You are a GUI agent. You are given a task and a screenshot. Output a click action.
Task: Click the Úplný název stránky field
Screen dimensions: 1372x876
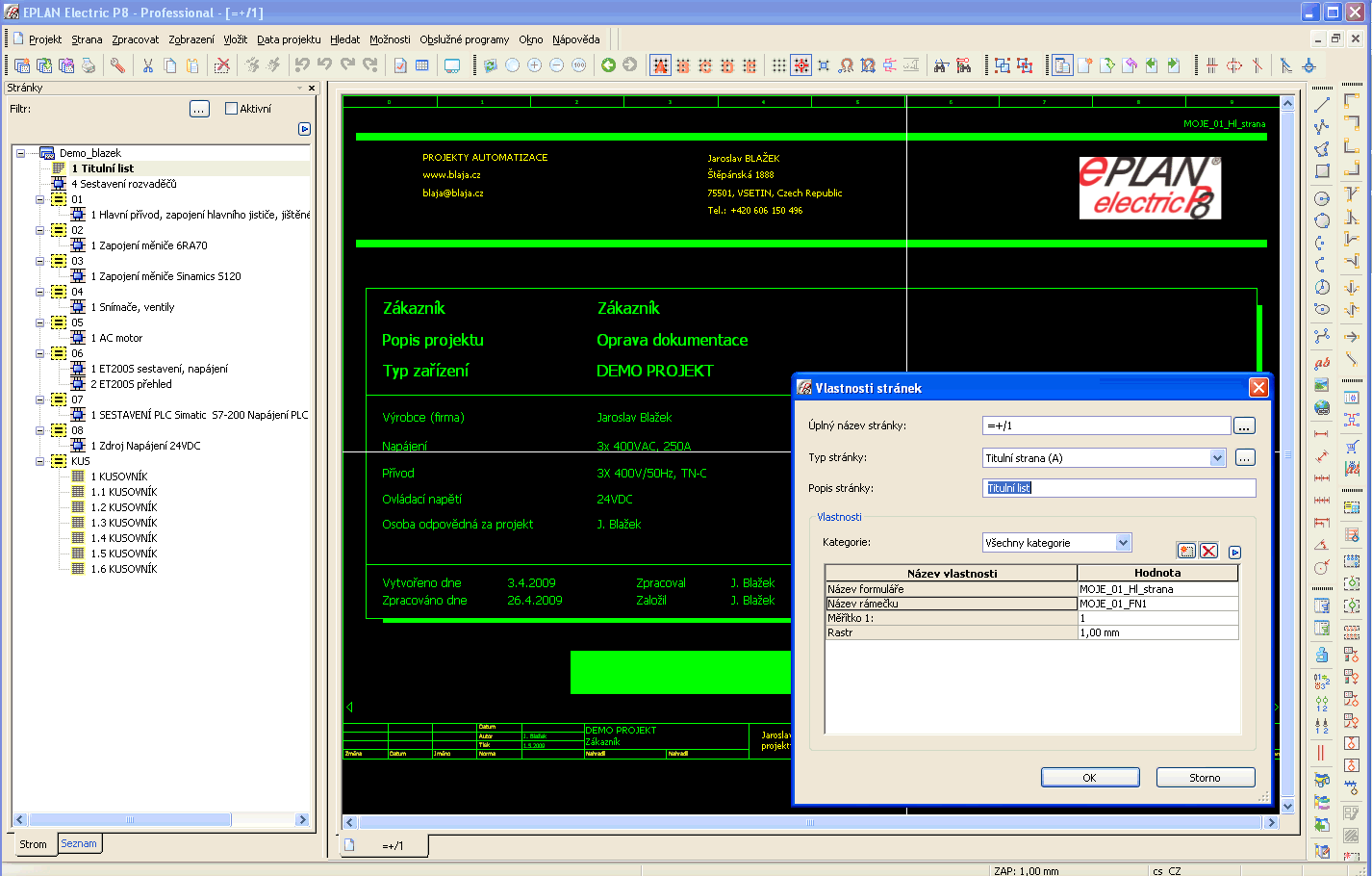[x=1106, y=425]
